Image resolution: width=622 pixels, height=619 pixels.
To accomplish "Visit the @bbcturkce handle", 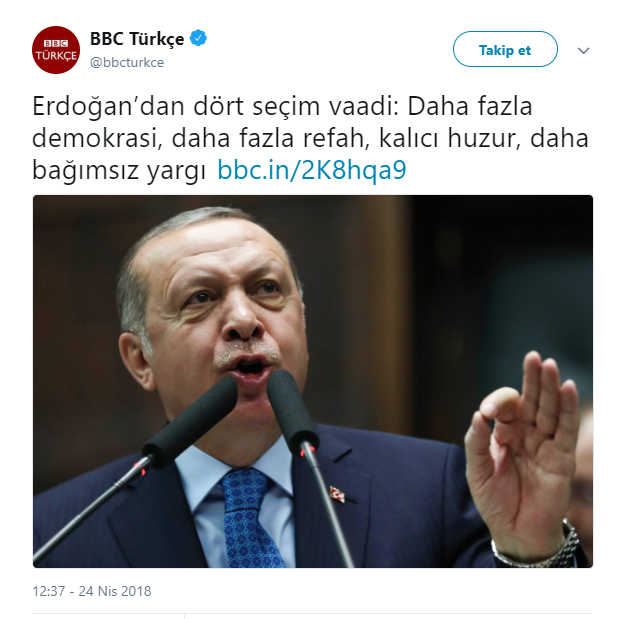I will coord(127,62).
